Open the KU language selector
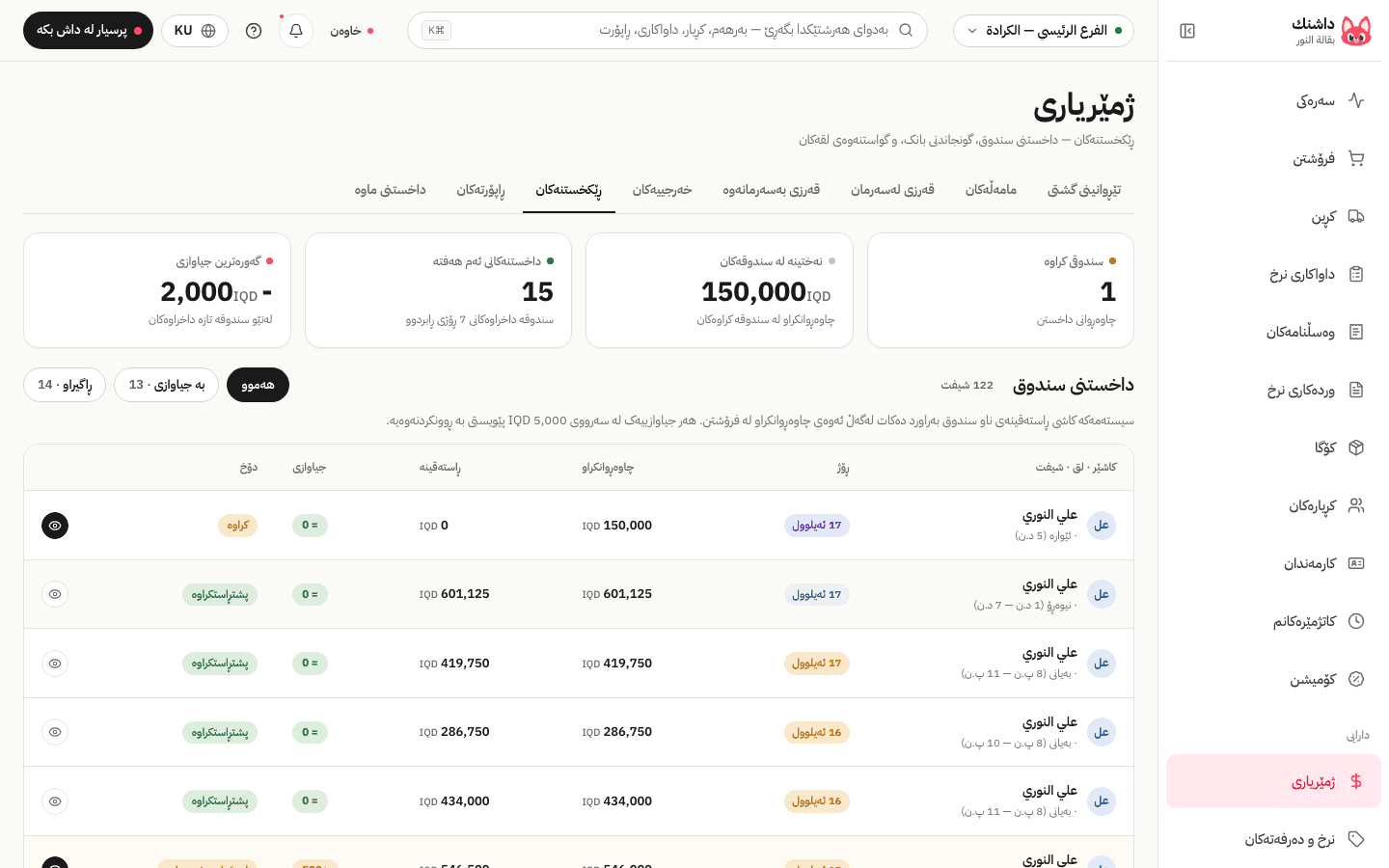 point(195,31)
